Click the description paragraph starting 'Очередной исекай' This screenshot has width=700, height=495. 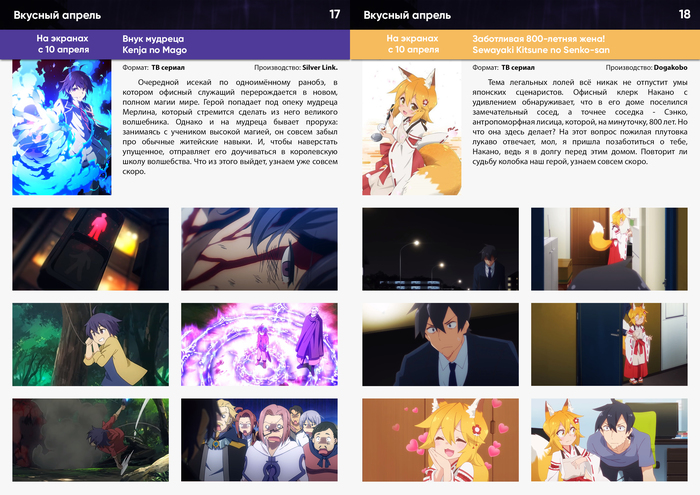[x=230, y=127]
